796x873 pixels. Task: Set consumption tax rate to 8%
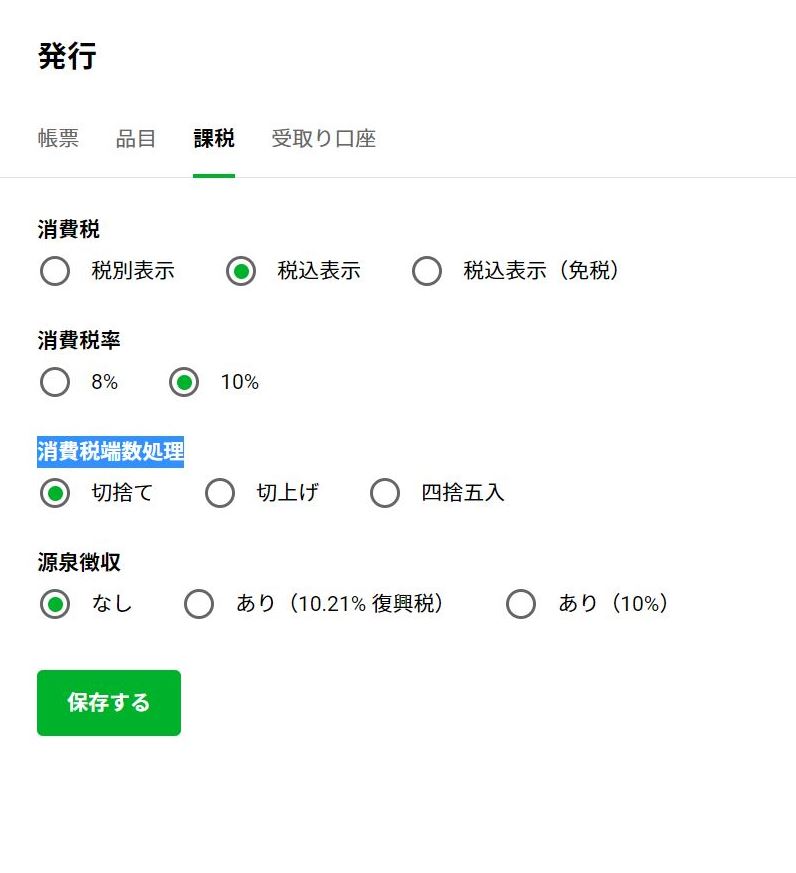pos(55,382)
